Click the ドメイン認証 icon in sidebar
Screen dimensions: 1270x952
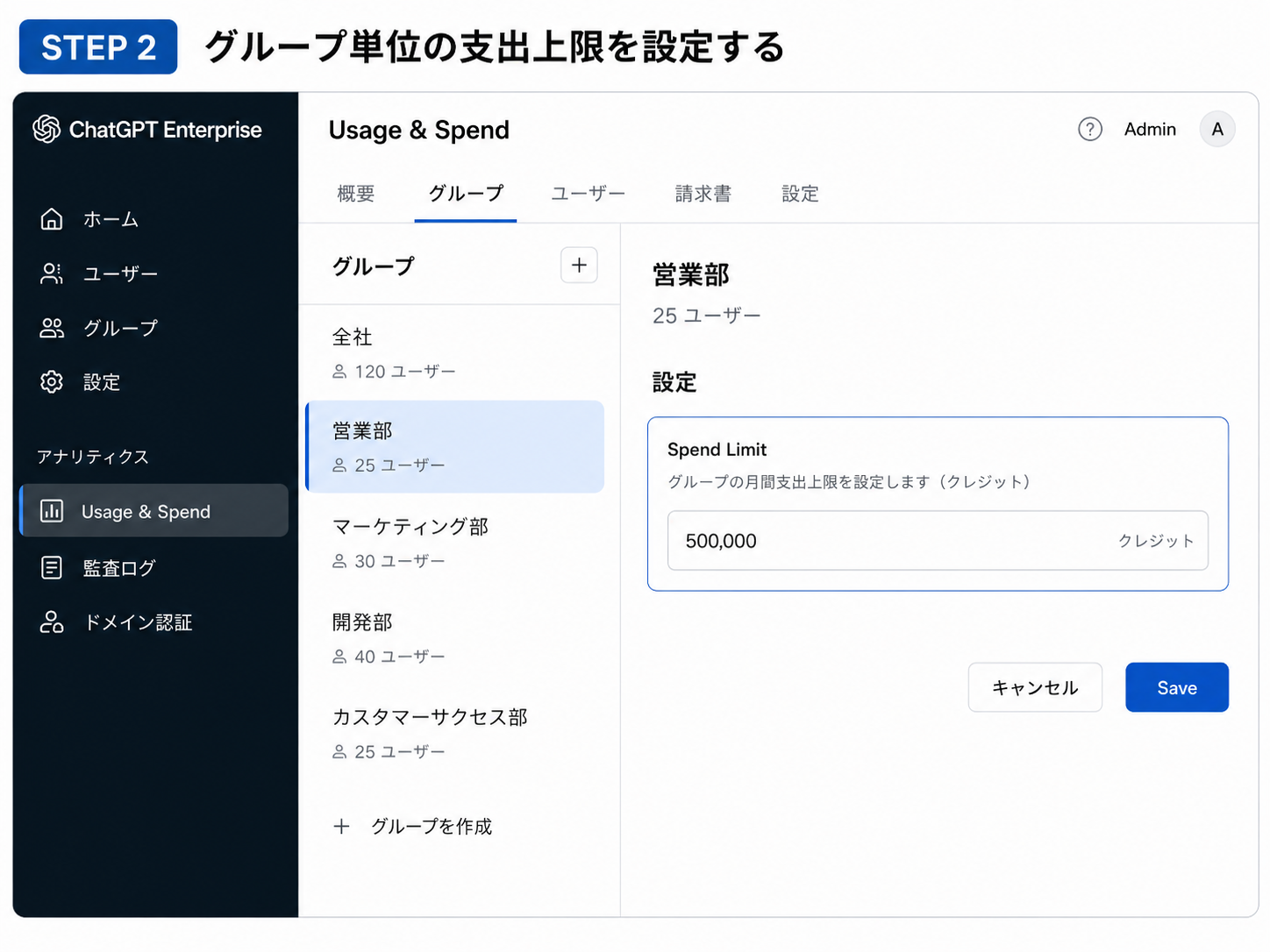[52, 622]
